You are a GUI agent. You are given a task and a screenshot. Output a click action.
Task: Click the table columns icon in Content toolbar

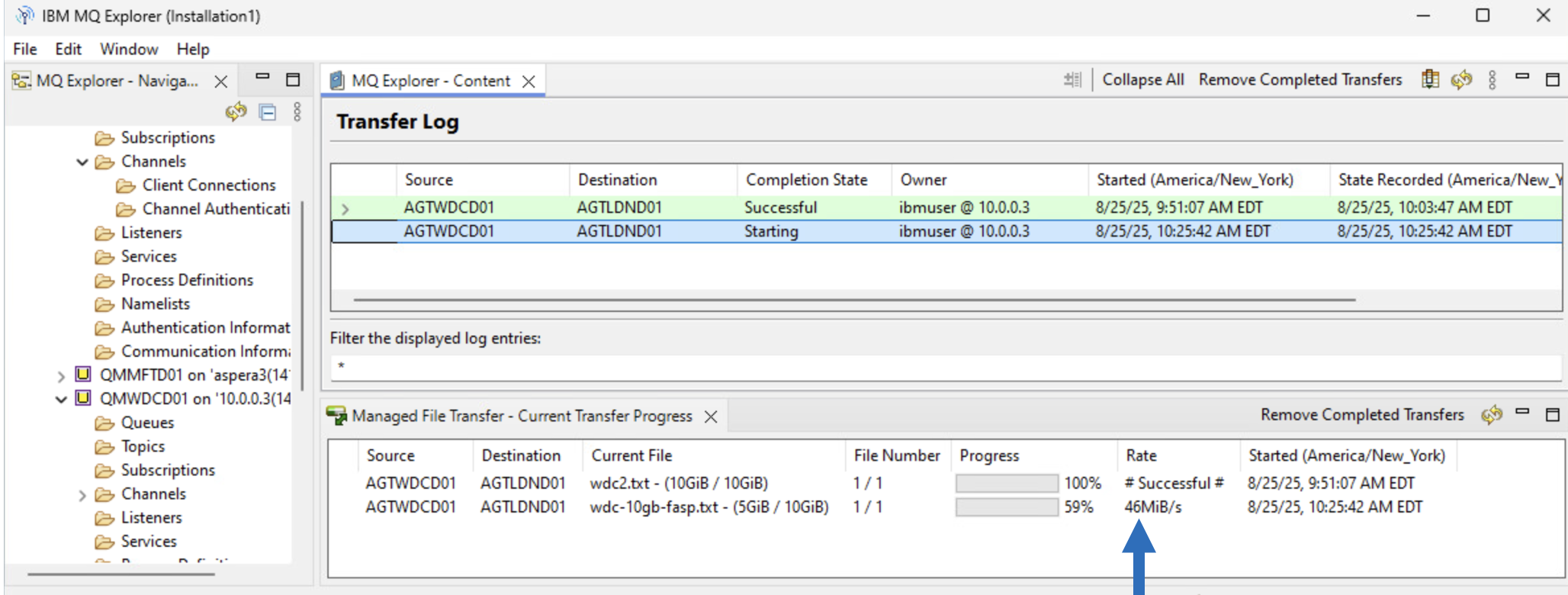(1430, 79)
